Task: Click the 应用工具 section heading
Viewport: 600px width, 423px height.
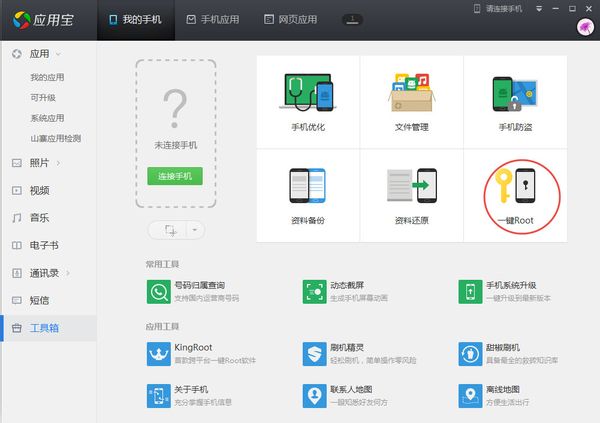Action: point(162,327)
